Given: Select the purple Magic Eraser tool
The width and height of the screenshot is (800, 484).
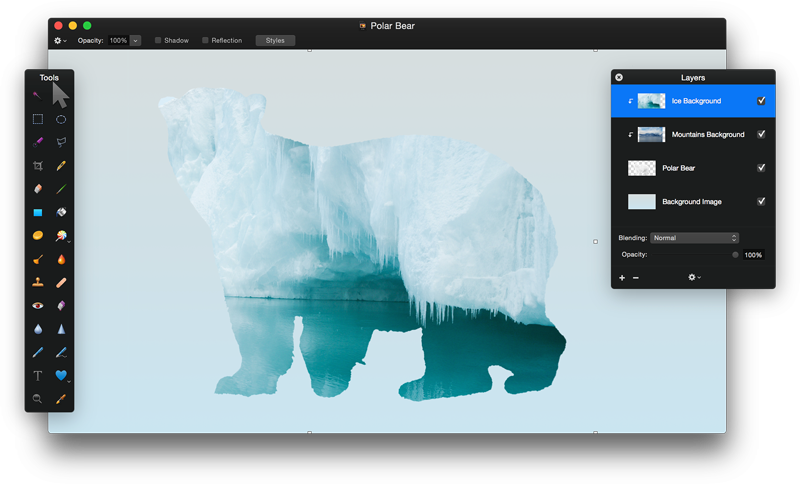Looking at the screenshot, I should tap(61, 305).
